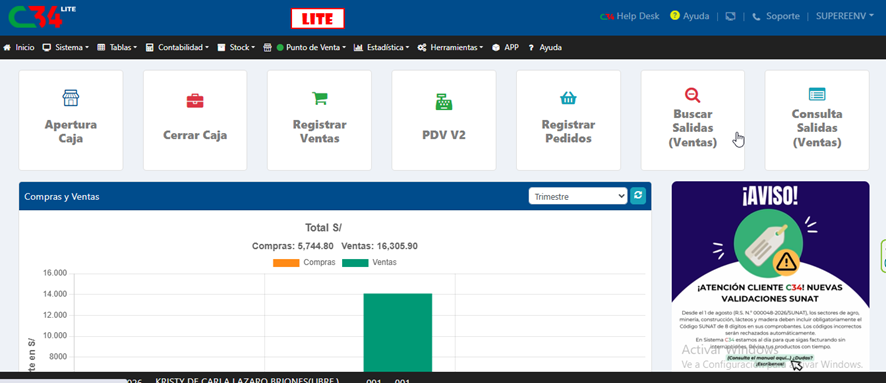Click the green Ventas bar in chart
Viewport: 886px width, 383px height.
pyautogui.click(x=397, y=332)
